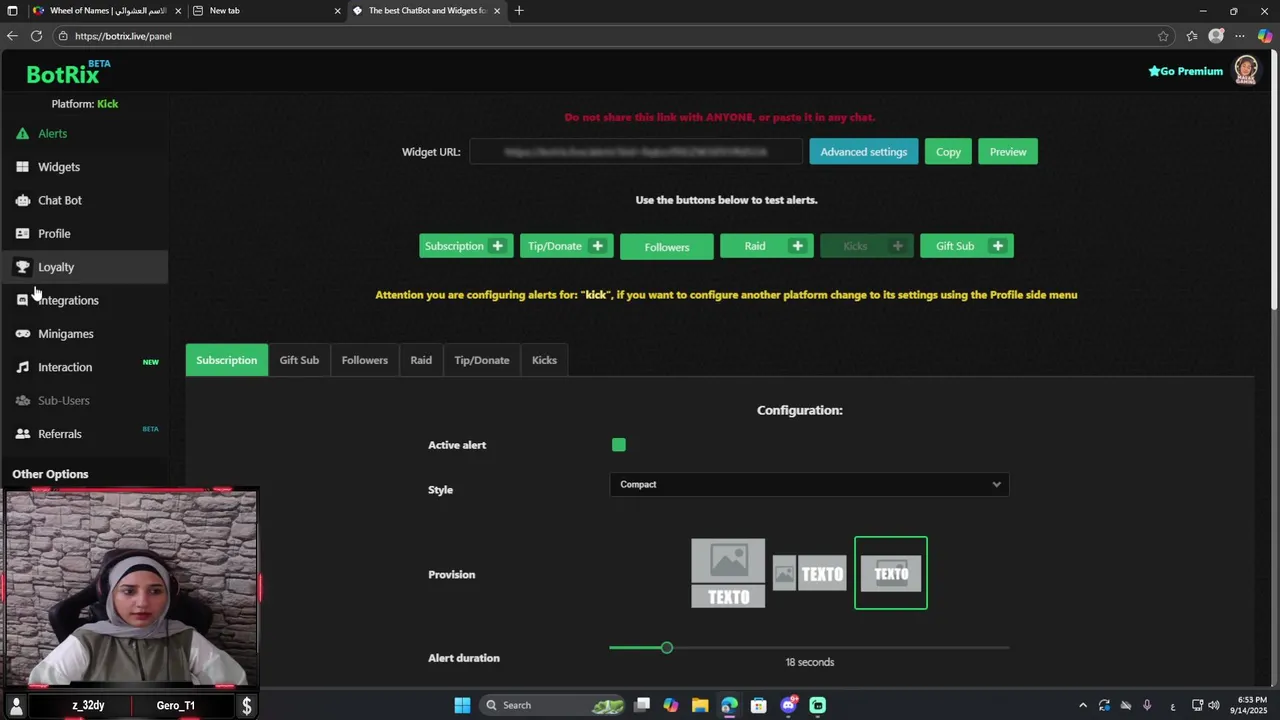The height and width of the screenshot is (720, 1280).
Task: Open Discord from taskbar
Action: click(789, 705)
